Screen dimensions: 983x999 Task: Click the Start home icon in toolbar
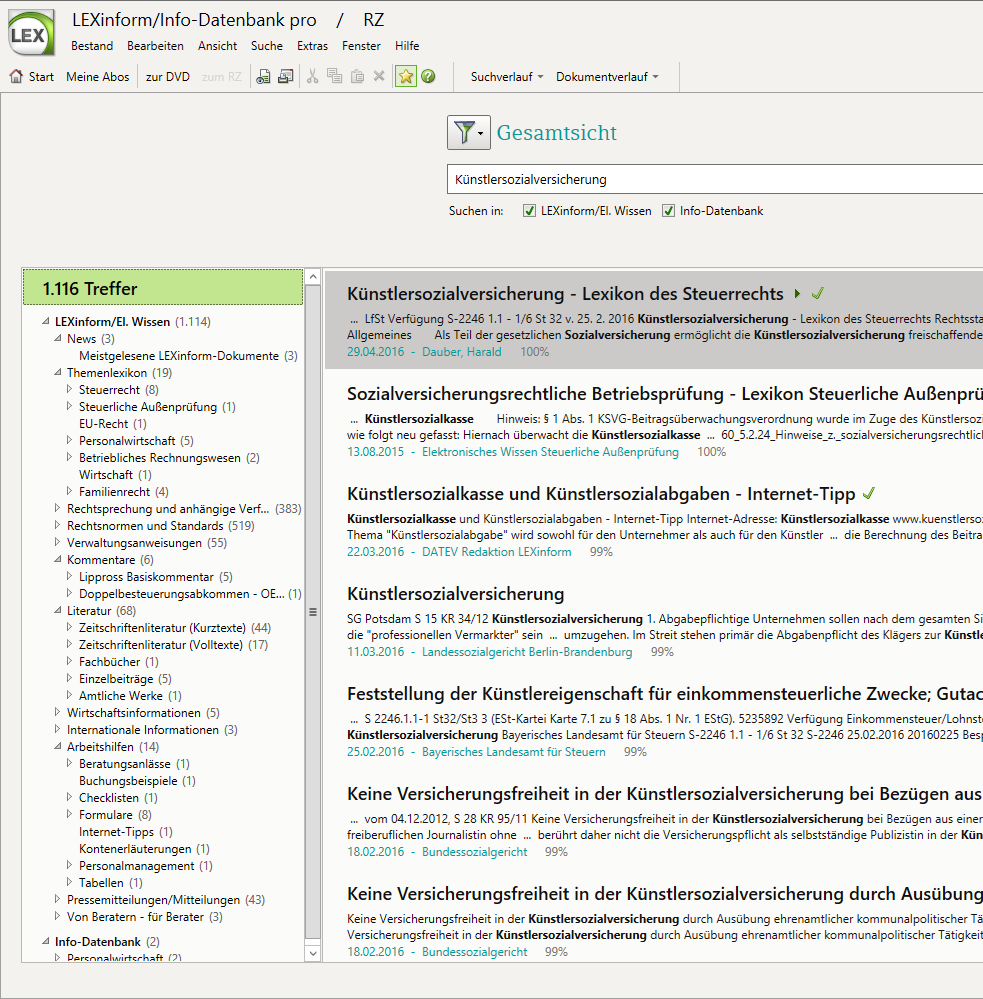(16, 77)
